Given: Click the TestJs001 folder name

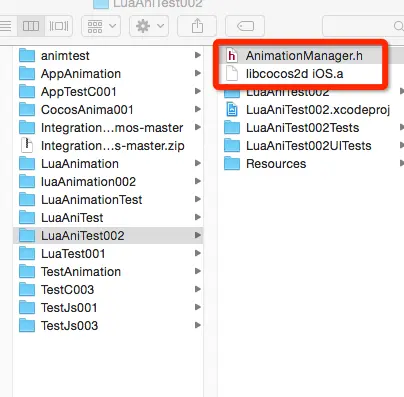Looking at the screenshot, I should pyautogui.click(x=69, y=308).
